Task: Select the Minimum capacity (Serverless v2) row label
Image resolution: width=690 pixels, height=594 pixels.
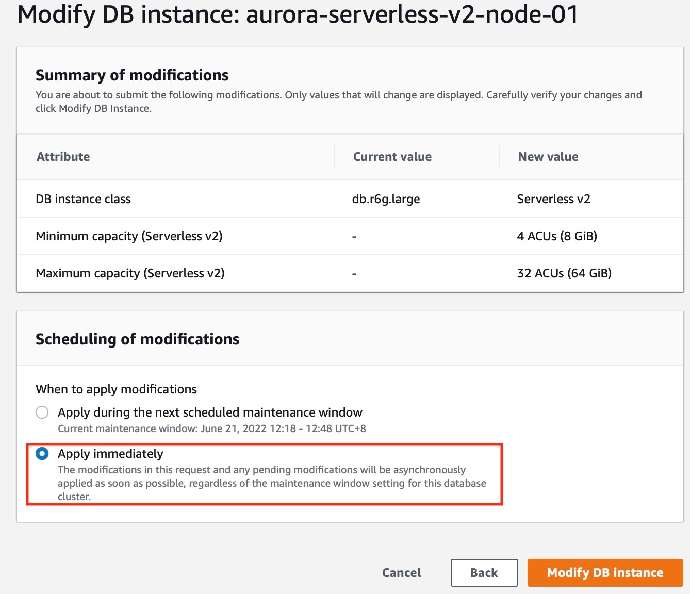Action: pyautogui.click(x=129, y=236)
